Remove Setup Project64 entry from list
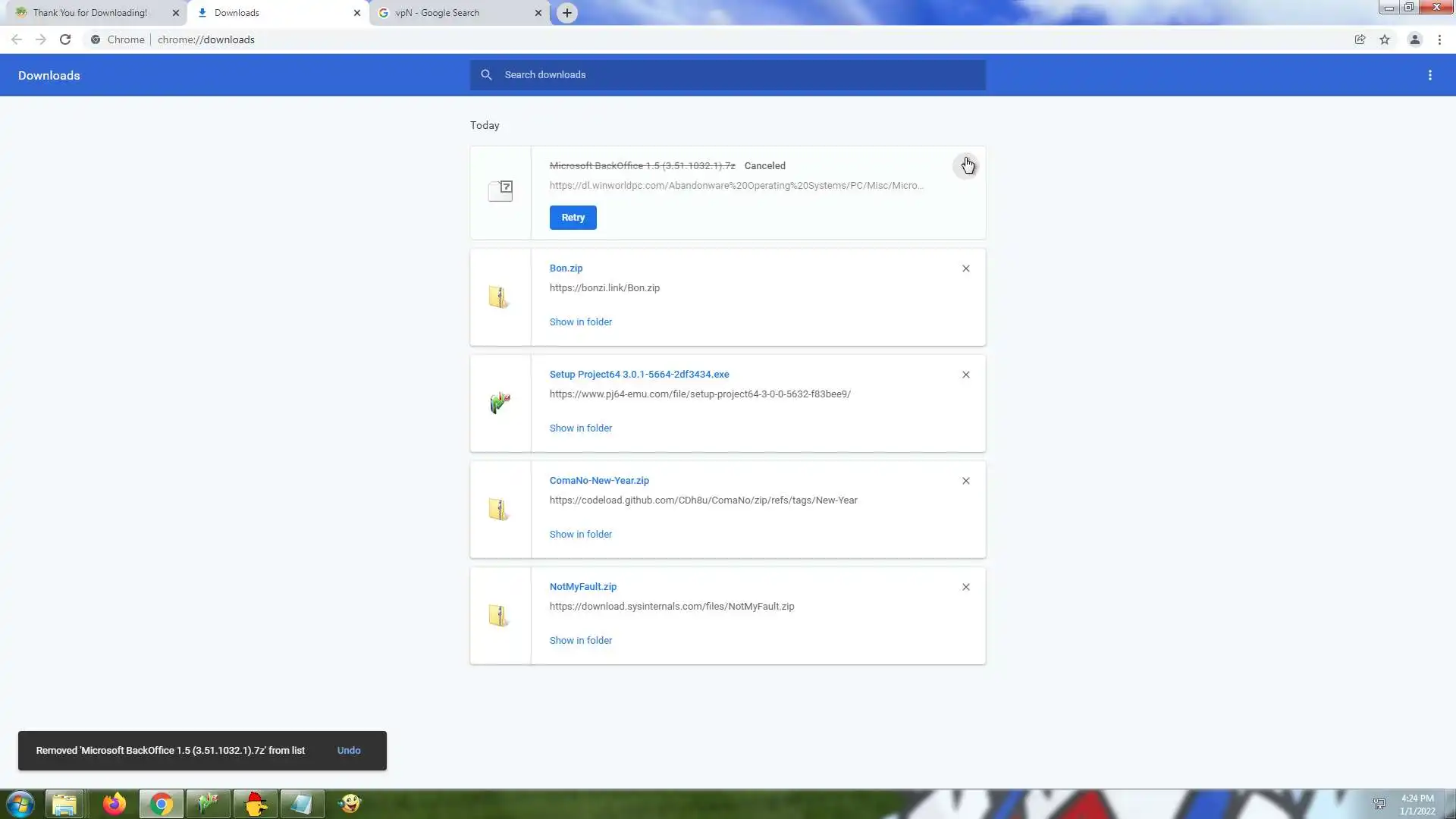 coord(965,375)
